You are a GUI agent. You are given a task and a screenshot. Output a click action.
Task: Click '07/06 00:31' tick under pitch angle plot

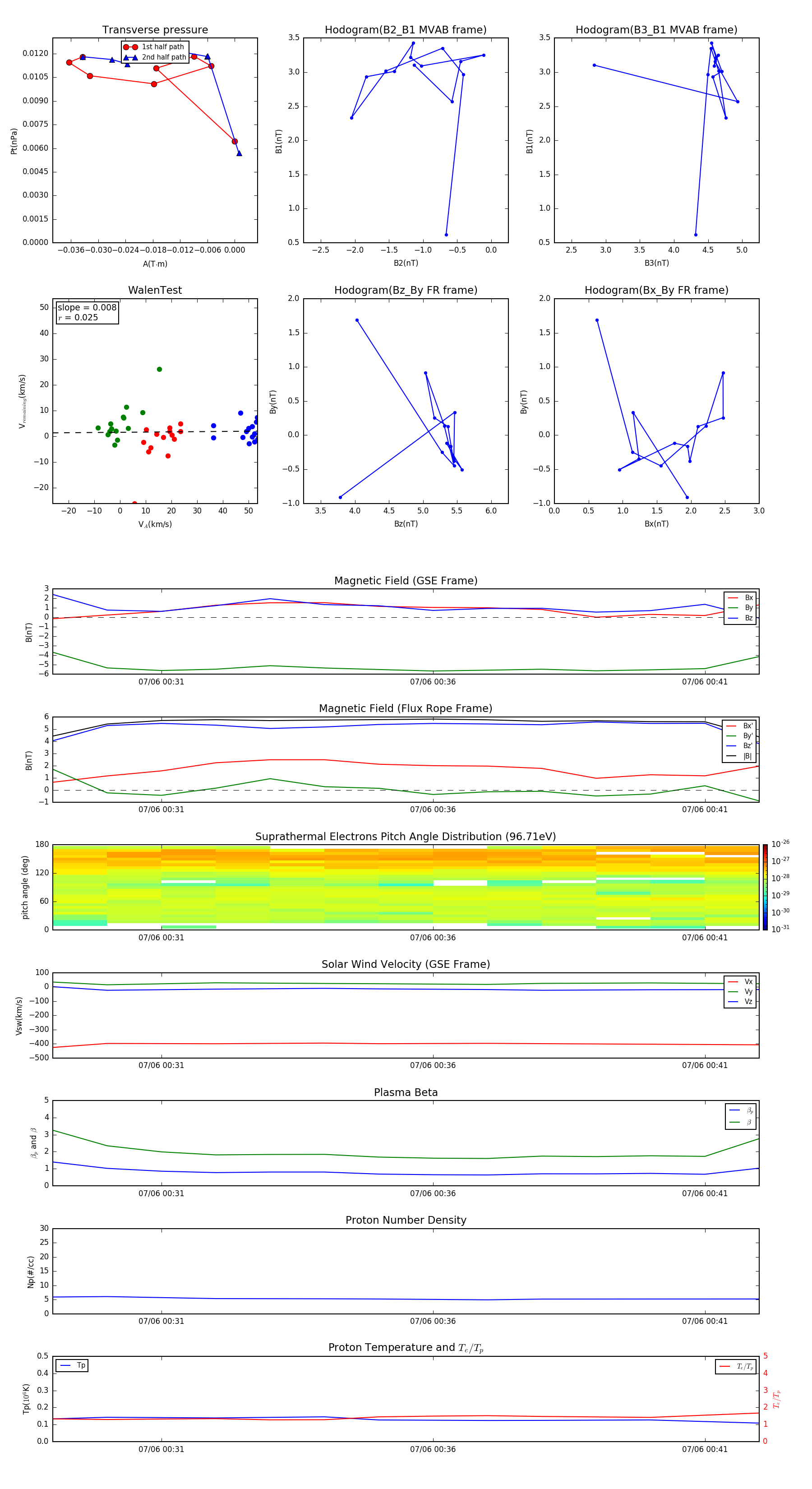[x=161, y=938]
